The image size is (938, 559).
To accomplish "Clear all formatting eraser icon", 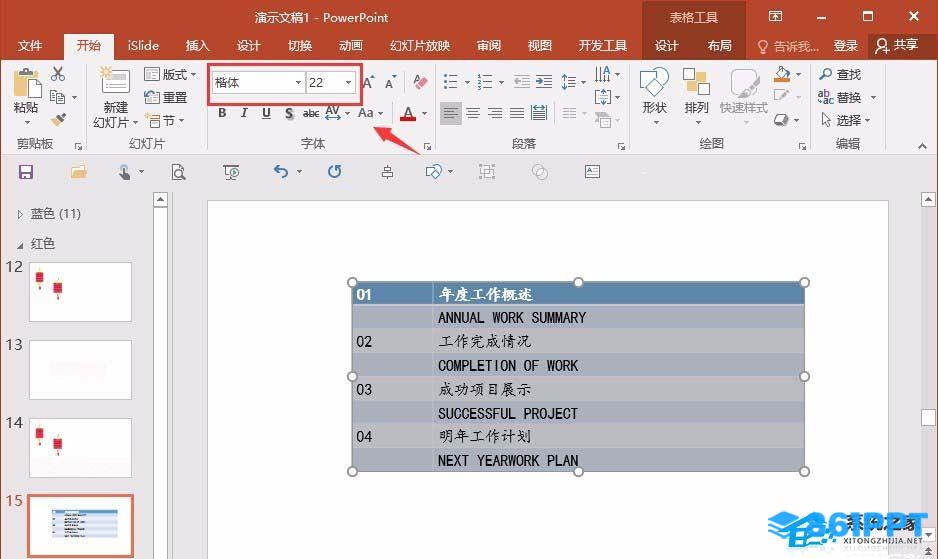I will 421,82.
